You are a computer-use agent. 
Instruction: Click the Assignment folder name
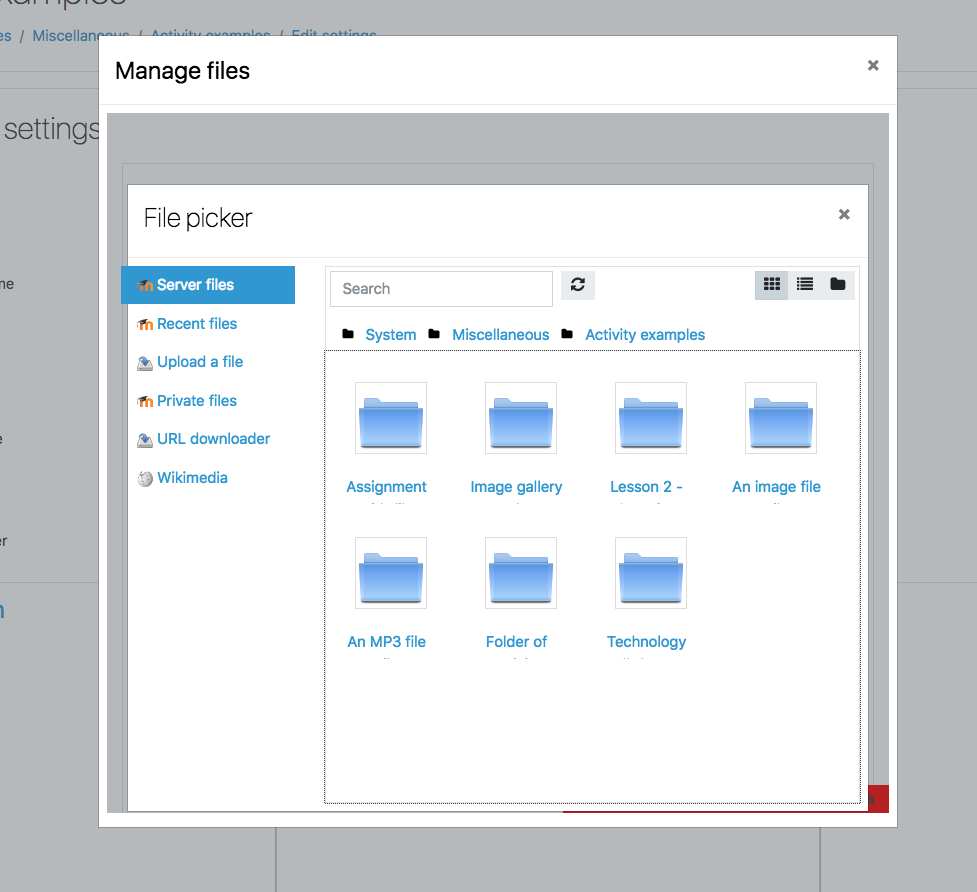(x=386, y=486)
